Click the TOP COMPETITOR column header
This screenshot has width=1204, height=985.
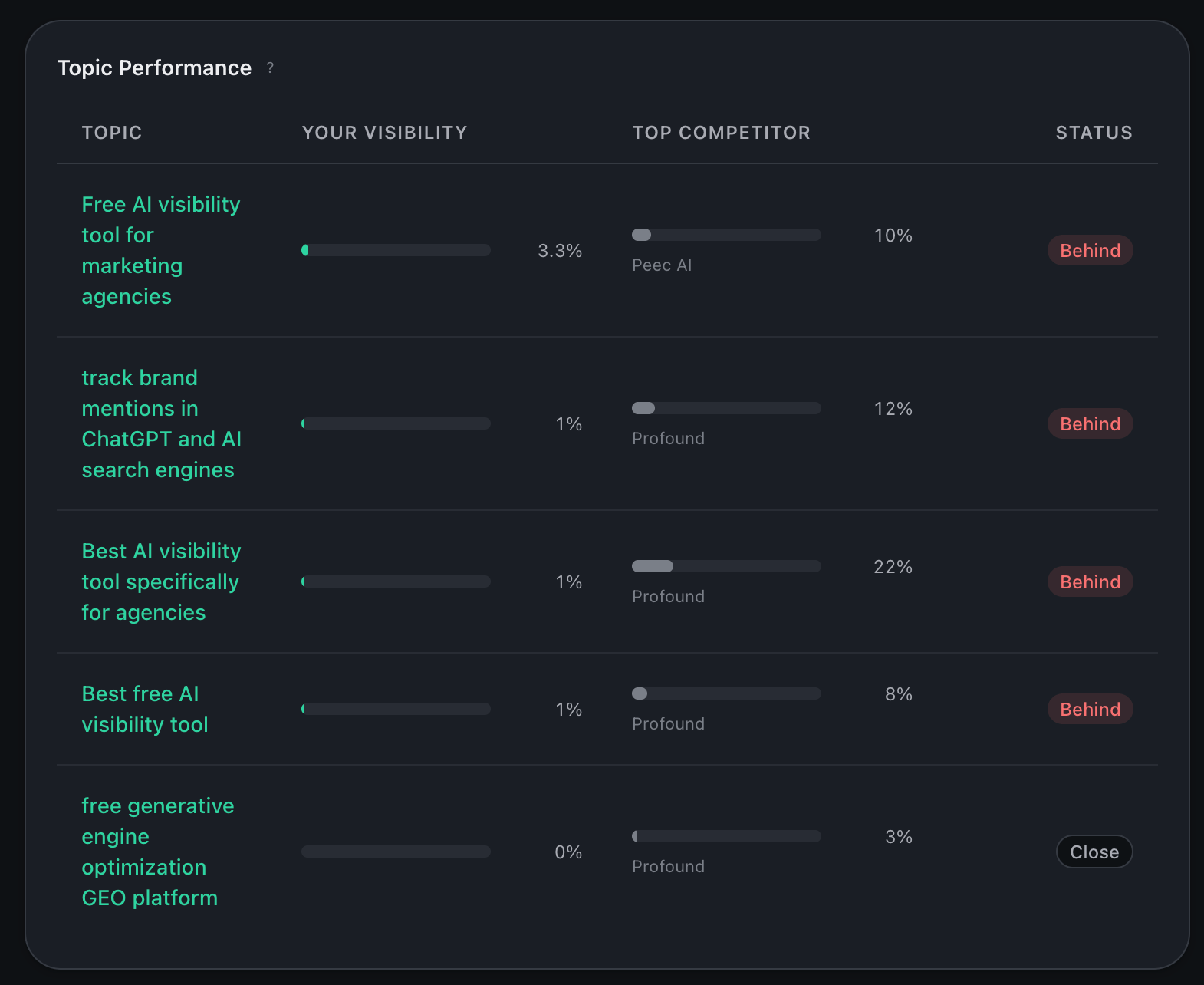click(x=721, y=133)
